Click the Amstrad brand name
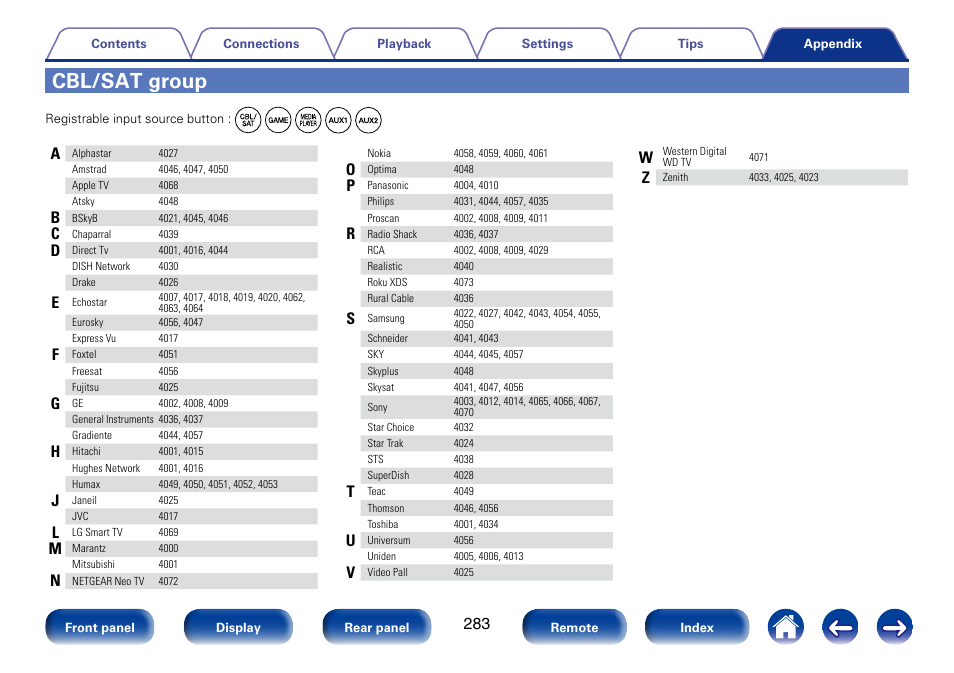Image resolution: width=954 pixels, height=673 pixels. tap(89, 169)
